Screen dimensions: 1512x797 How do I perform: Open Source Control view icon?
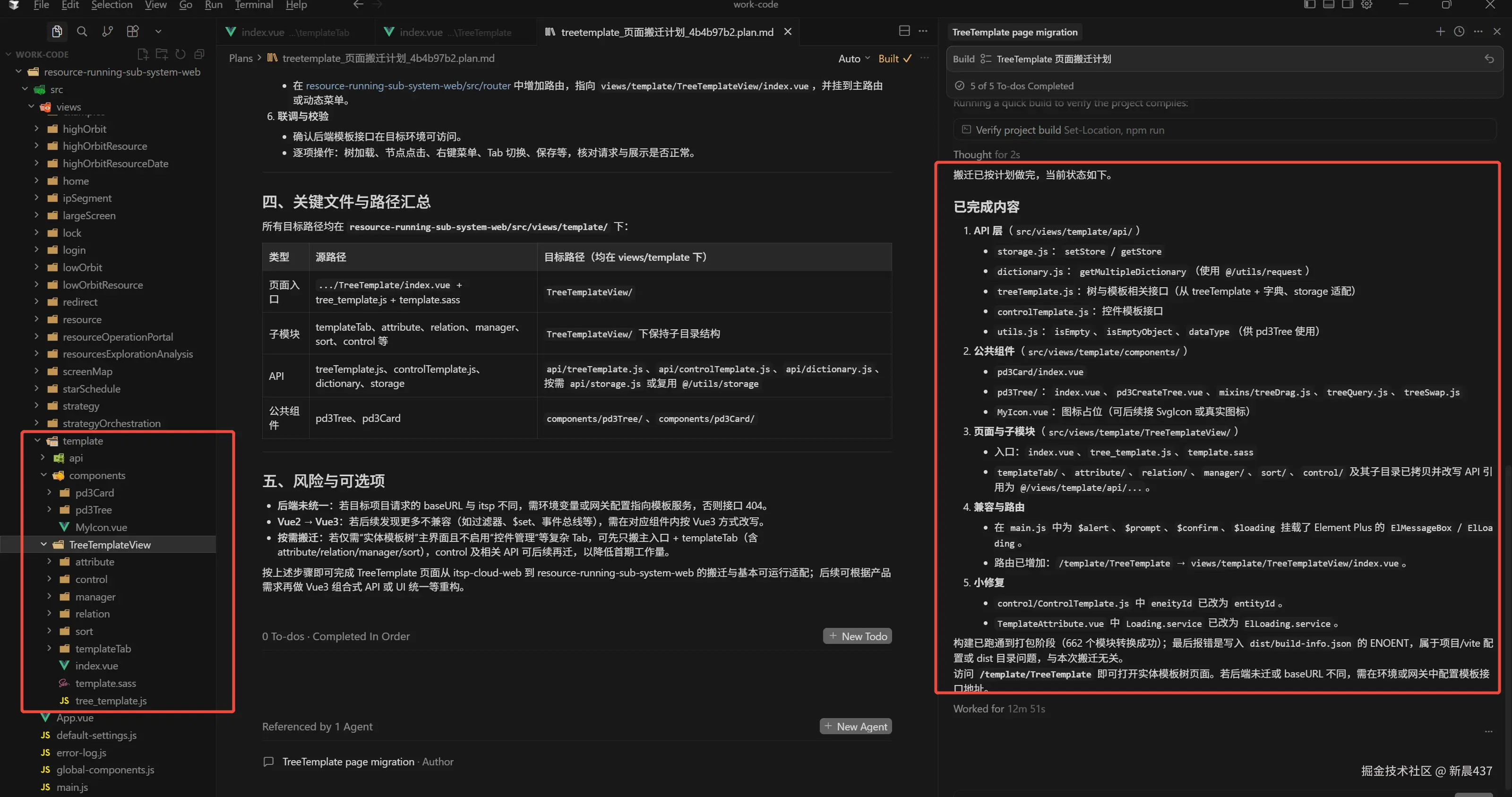point(107,32)
